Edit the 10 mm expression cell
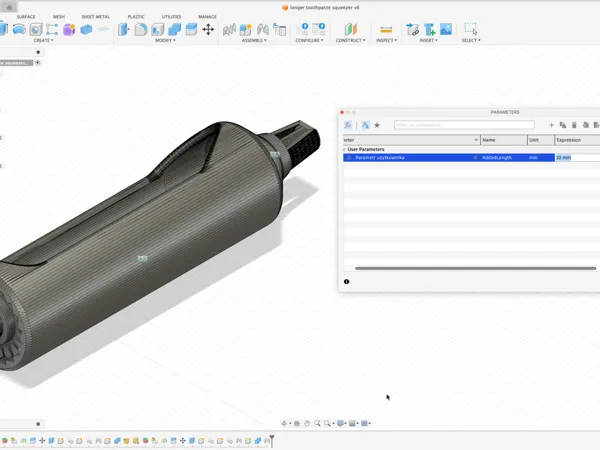Image resolution: width=600 pixels, height=450 pixels. (577, 158)
